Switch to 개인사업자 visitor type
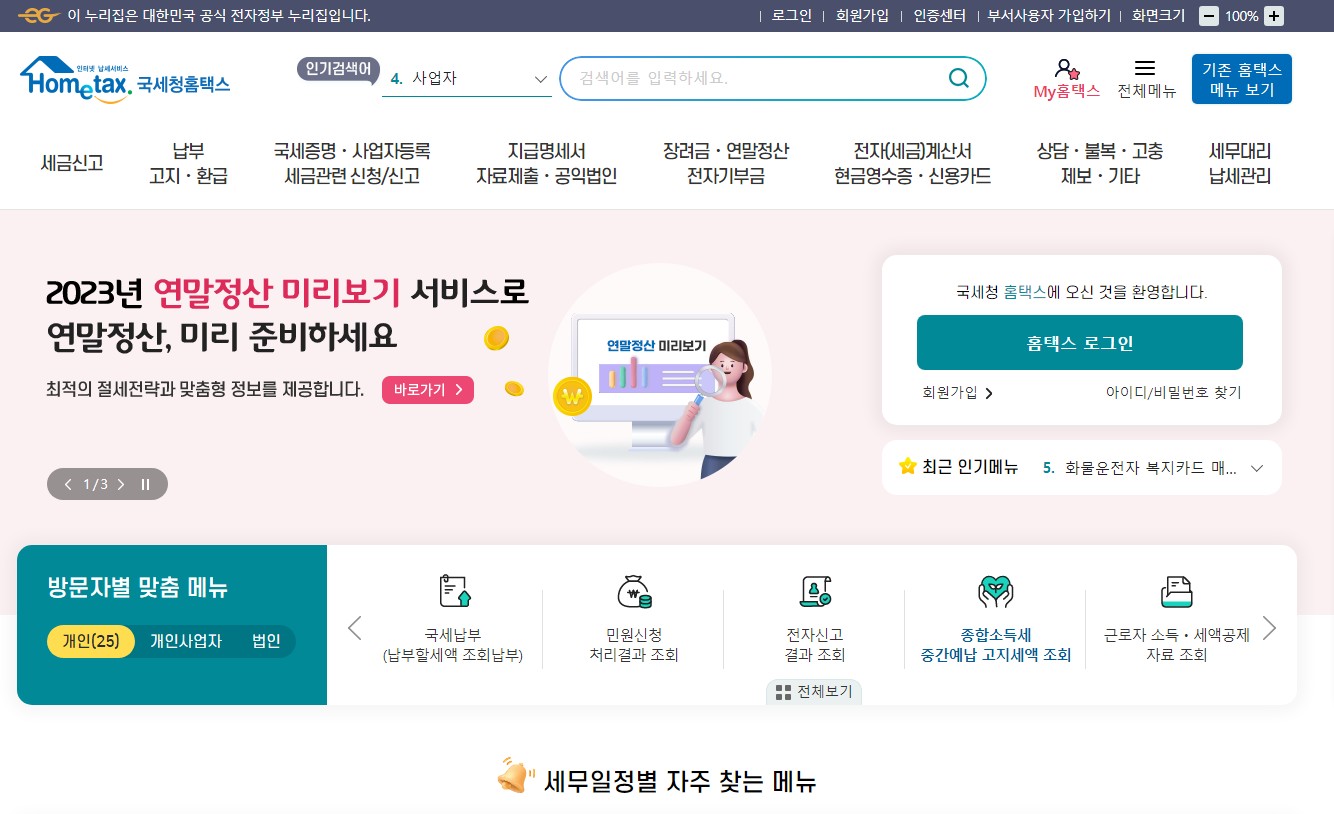The height and width of the screenshot is (814, 1334). 186,641
